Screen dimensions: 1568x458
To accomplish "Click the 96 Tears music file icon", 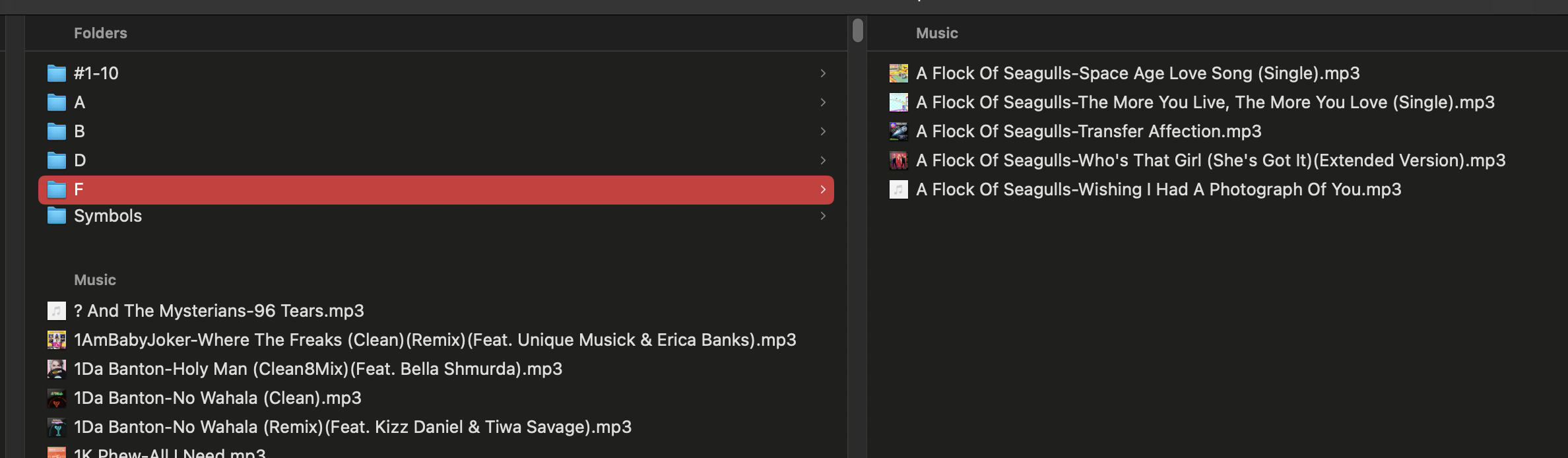I will pos(57,311).
